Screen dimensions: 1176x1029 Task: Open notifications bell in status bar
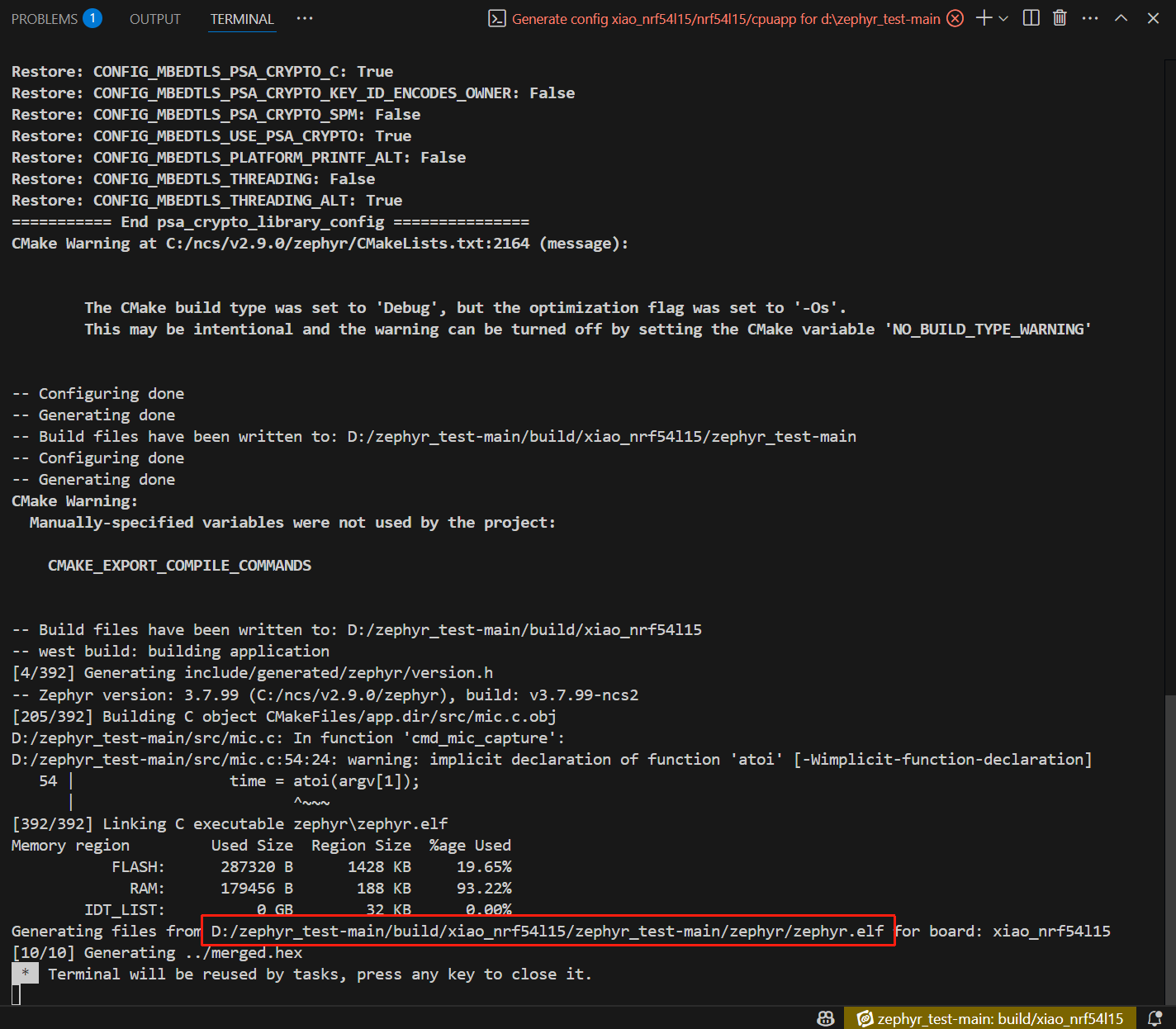pos(1155,1018)
